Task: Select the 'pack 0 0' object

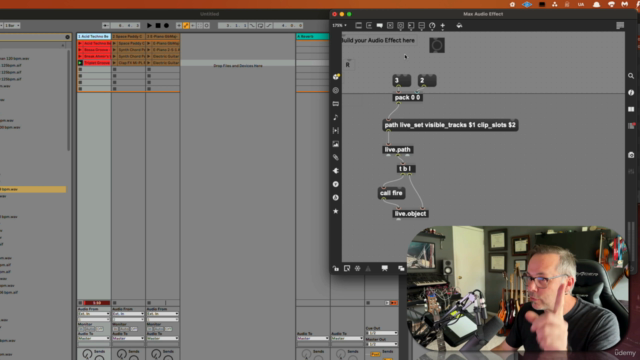Action: [x=407, y=98]
